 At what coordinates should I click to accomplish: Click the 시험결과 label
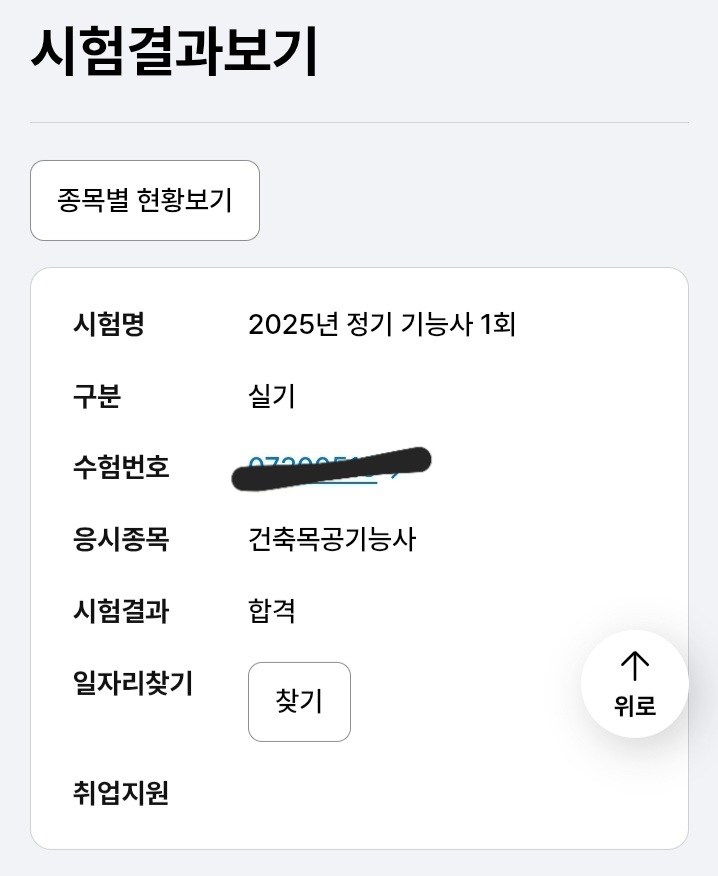click(x=121, y=610)
